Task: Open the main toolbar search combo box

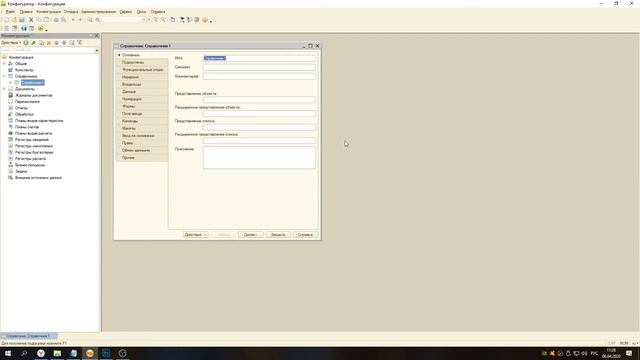Action: click(124, 20)
